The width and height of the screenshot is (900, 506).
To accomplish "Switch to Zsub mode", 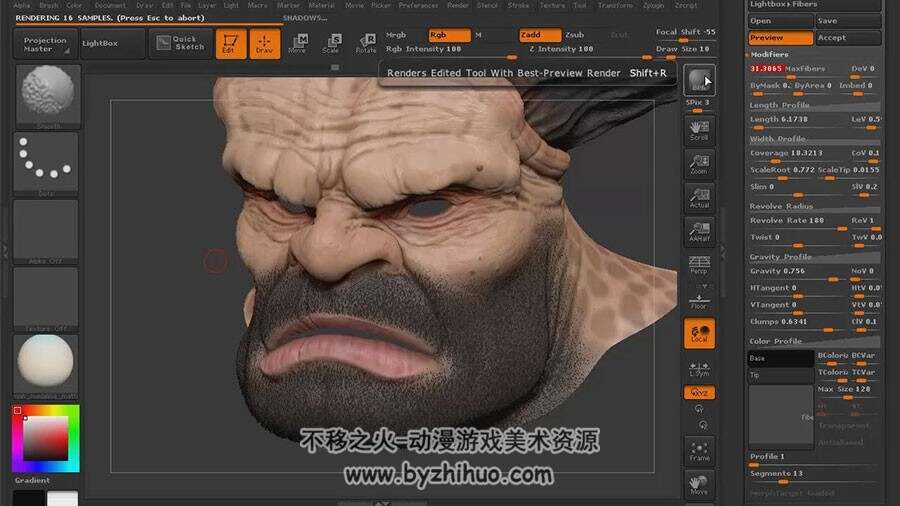I will tap(575, 35).
